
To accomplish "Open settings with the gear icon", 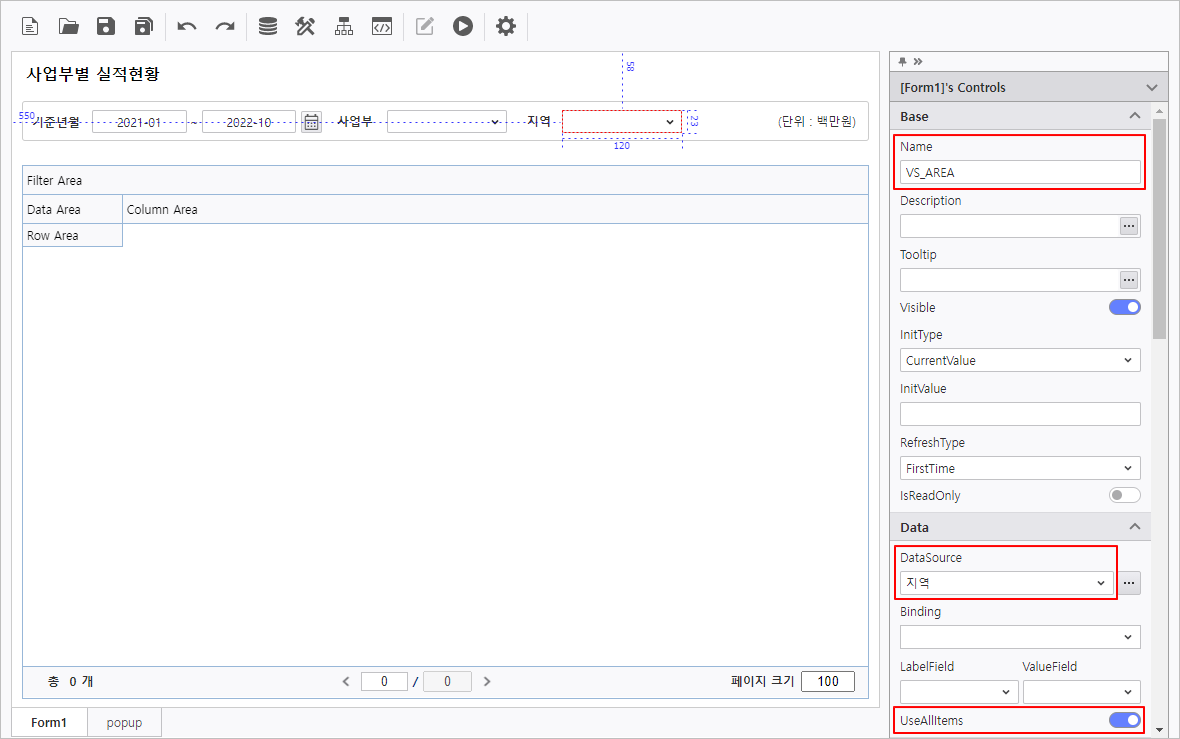I will pos(506,27).
